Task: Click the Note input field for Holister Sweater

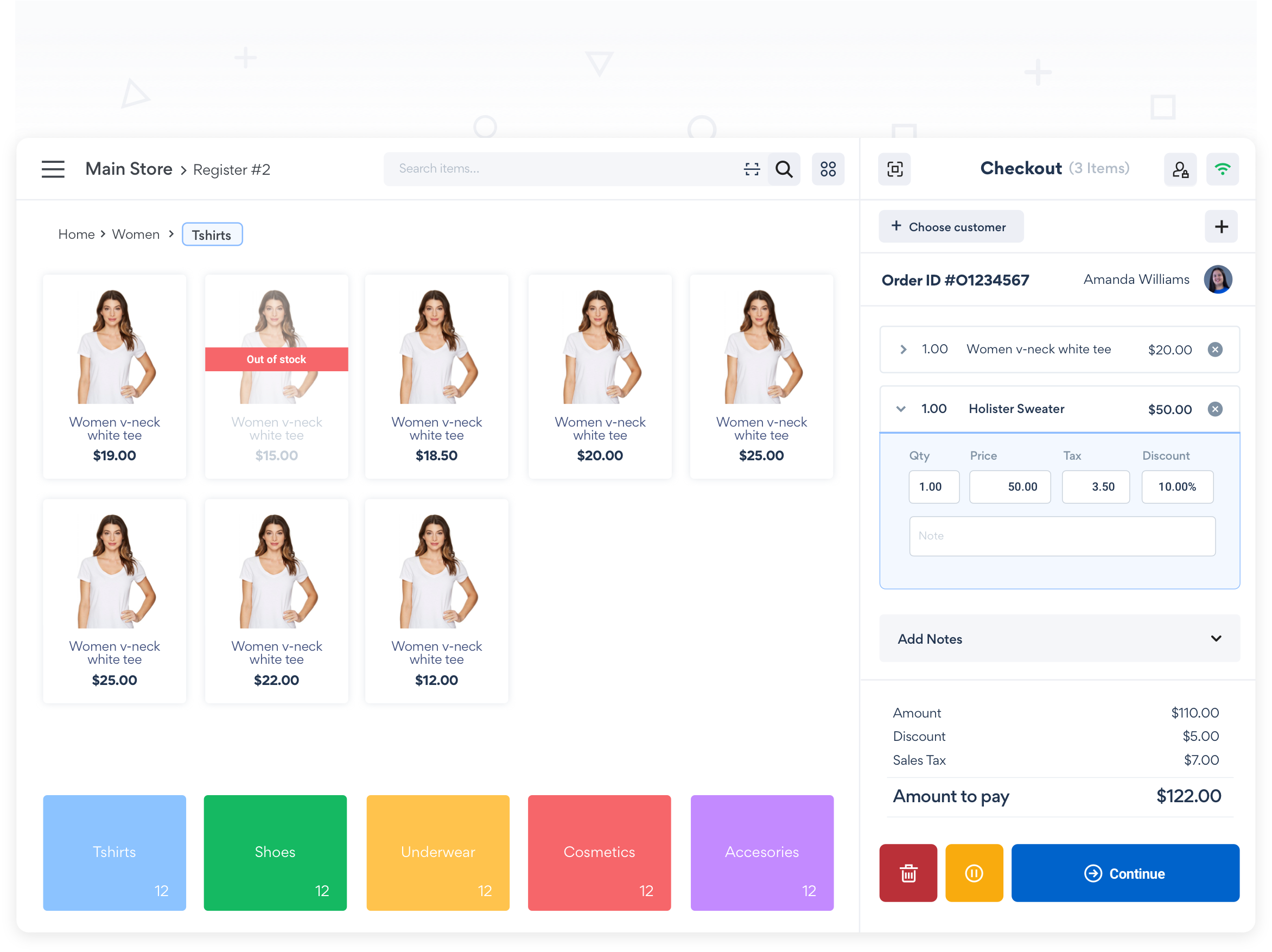Action: pos(1061,536)
